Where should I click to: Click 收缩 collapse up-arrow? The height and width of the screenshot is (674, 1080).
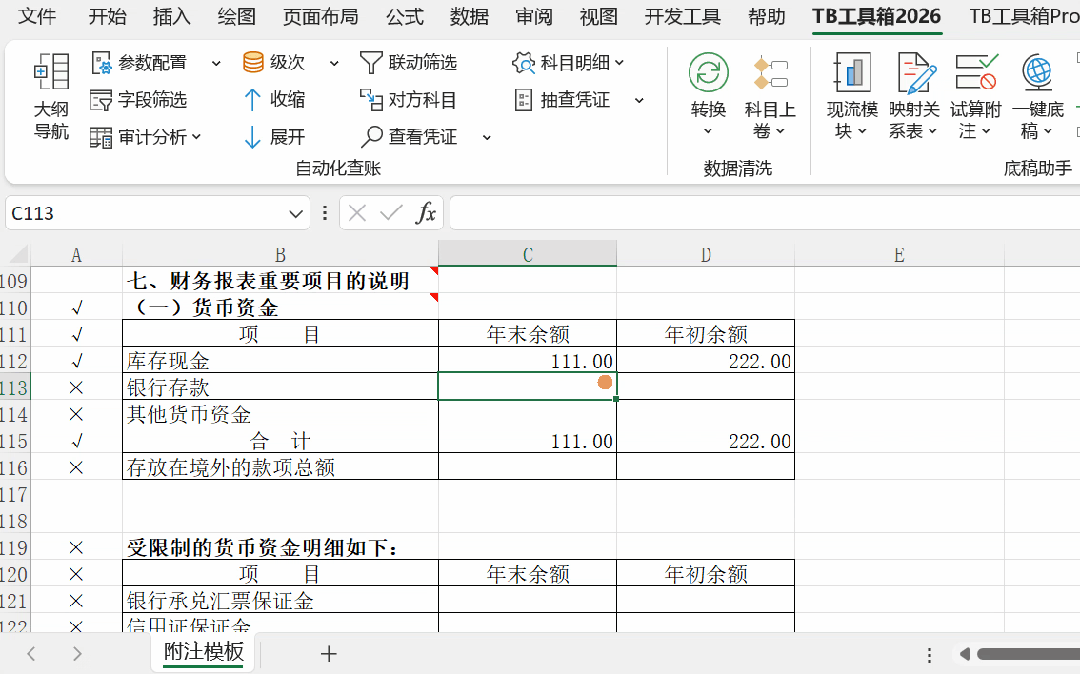pos(253,100)
